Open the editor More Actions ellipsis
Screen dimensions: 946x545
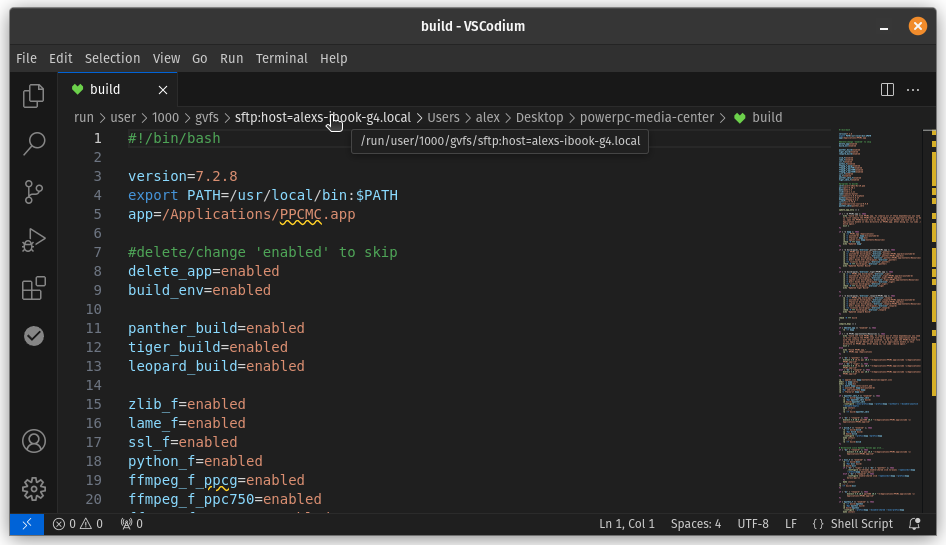coord(912,90)
